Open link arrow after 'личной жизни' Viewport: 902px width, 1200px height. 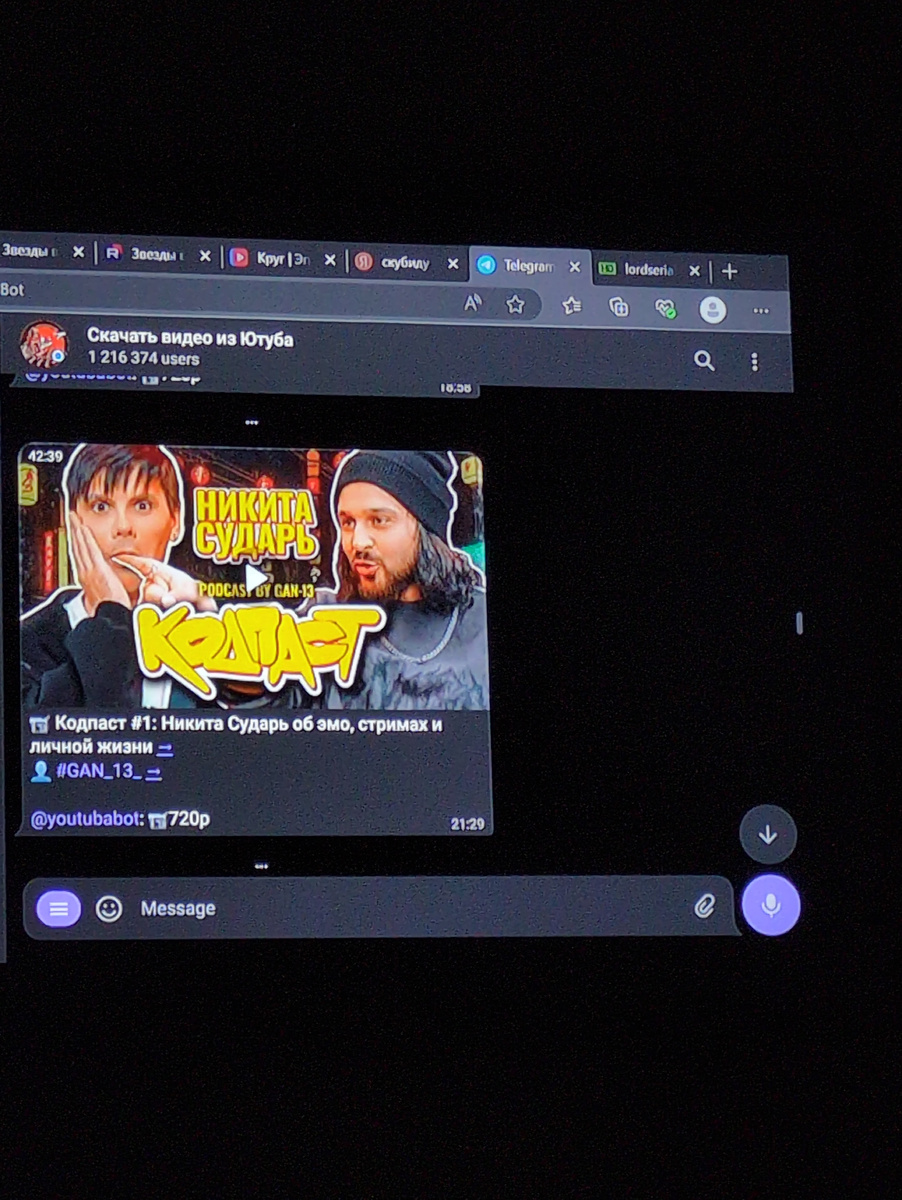[x=165, y=747]
